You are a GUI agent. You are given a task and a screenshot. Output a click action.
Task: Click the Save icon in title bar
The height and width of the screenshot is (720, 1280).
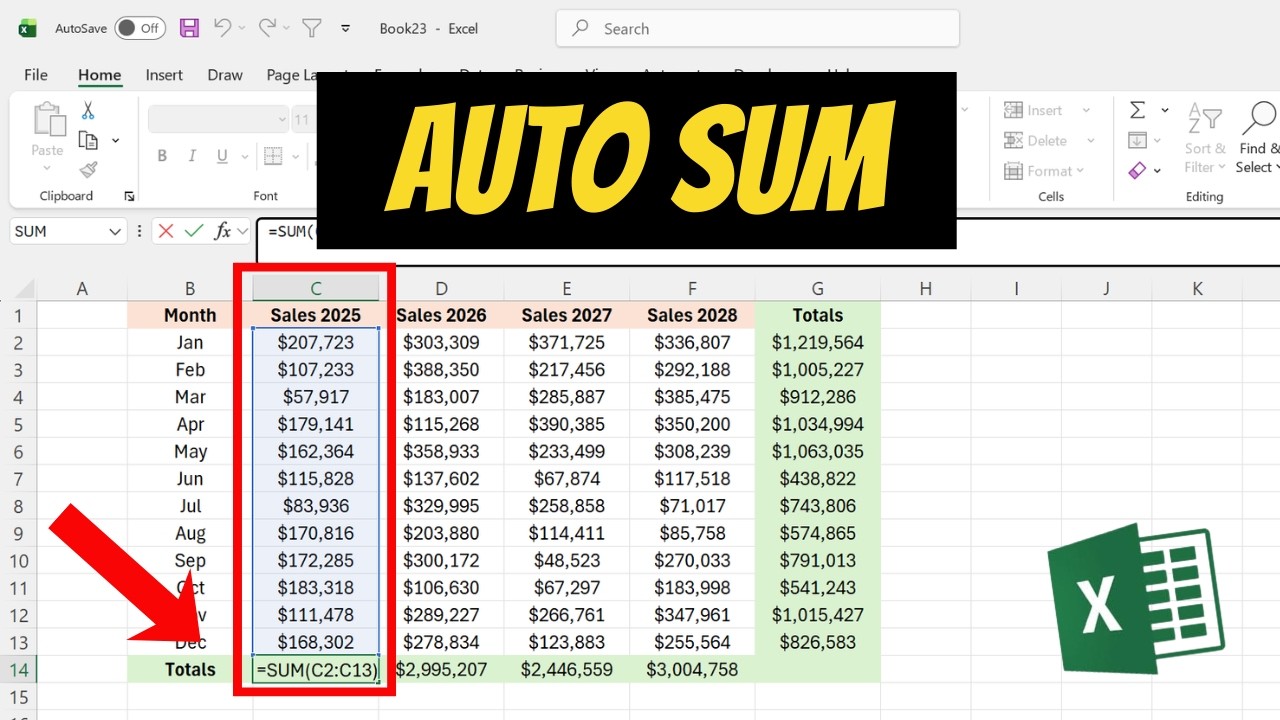point(189,28)
